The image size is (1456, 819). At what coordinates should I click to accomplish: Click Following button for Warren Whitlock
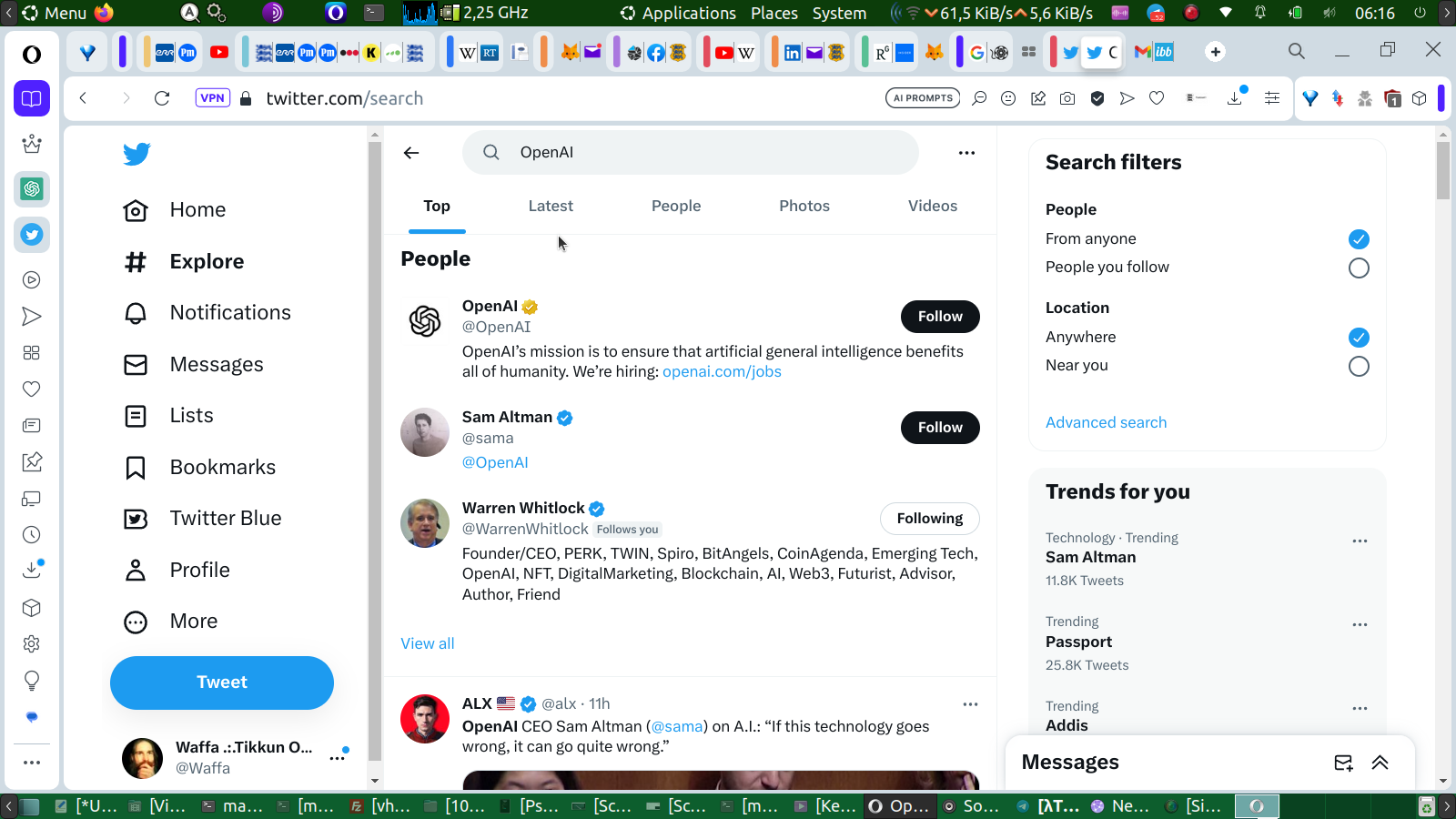coord(929,519)
